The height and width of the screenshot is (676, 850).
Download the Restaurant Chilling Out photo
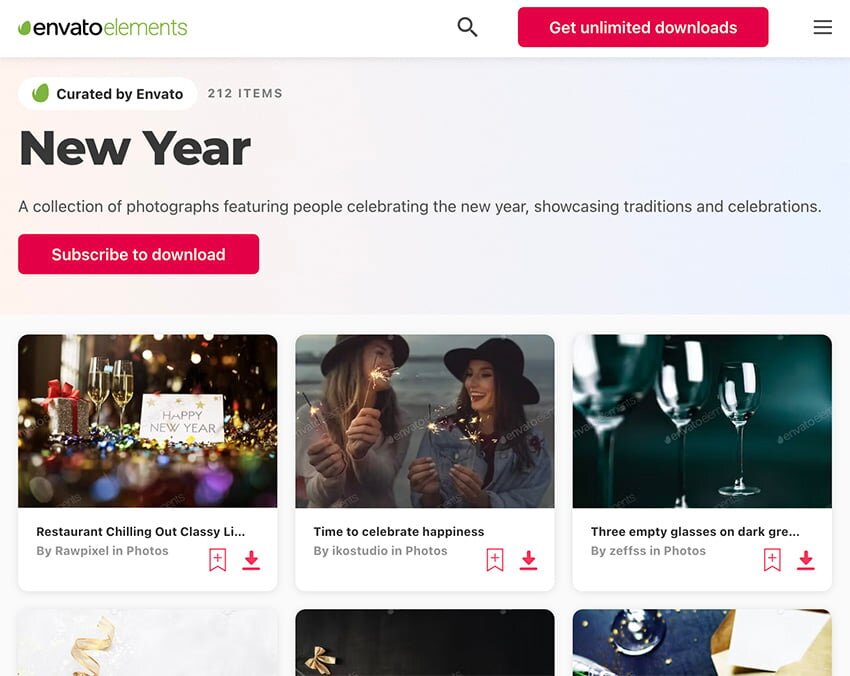pyautogui.click(x=251, y=561)
